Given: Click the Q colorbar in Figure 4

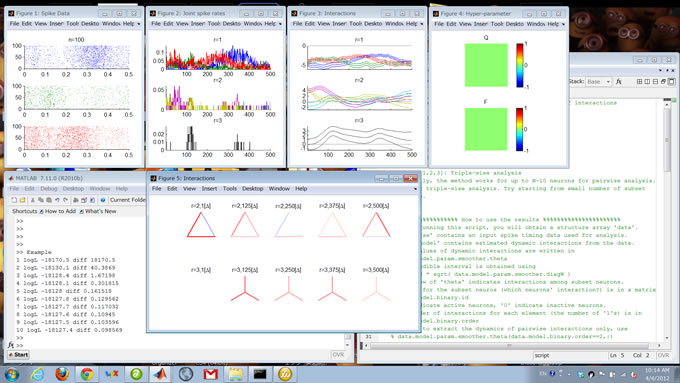Looking at the screenshot, I should pyautogui.click(x=520, y=65).
